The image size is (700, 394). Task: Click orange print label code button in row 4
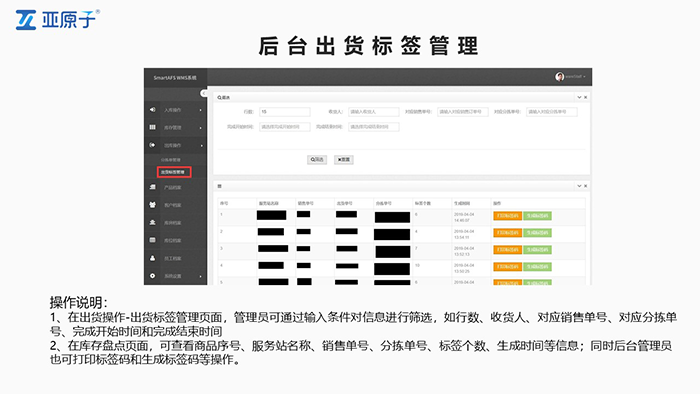click(507, 267)
